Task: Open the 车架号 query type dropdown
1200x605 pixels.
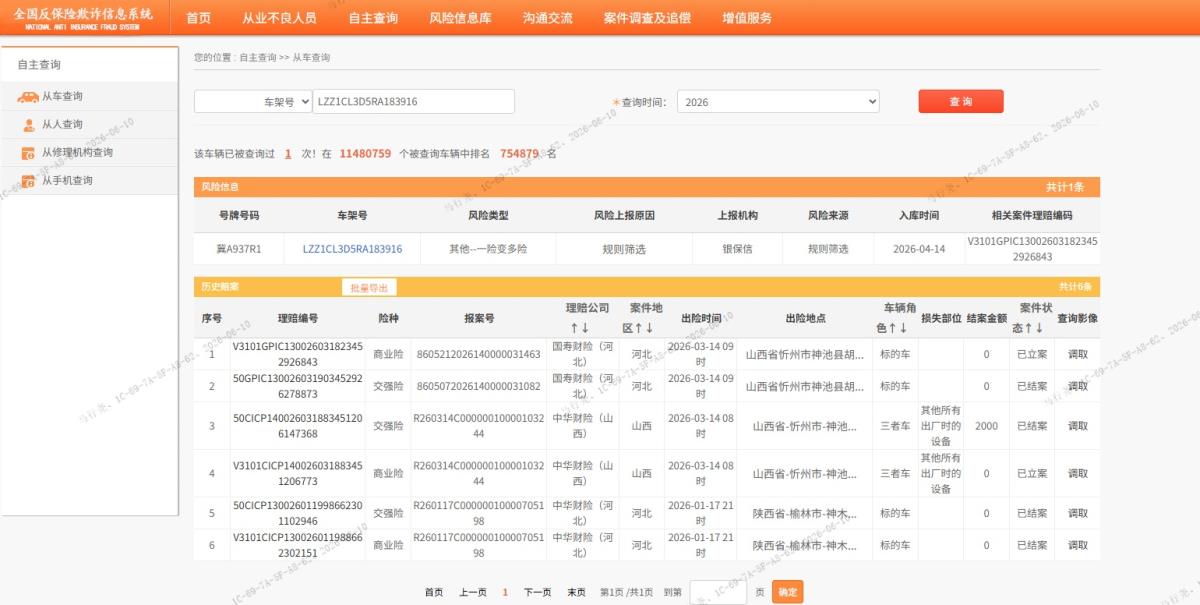Action: coord(253,102)
